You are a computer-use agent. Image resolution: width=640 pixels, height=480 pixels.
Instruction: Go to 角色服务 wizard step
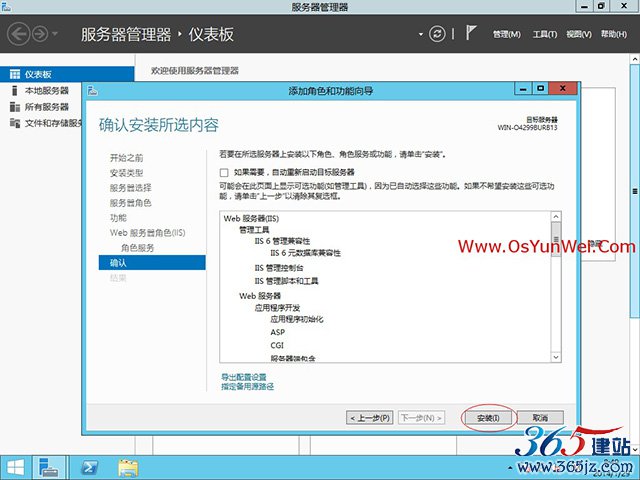click(138, 248)
